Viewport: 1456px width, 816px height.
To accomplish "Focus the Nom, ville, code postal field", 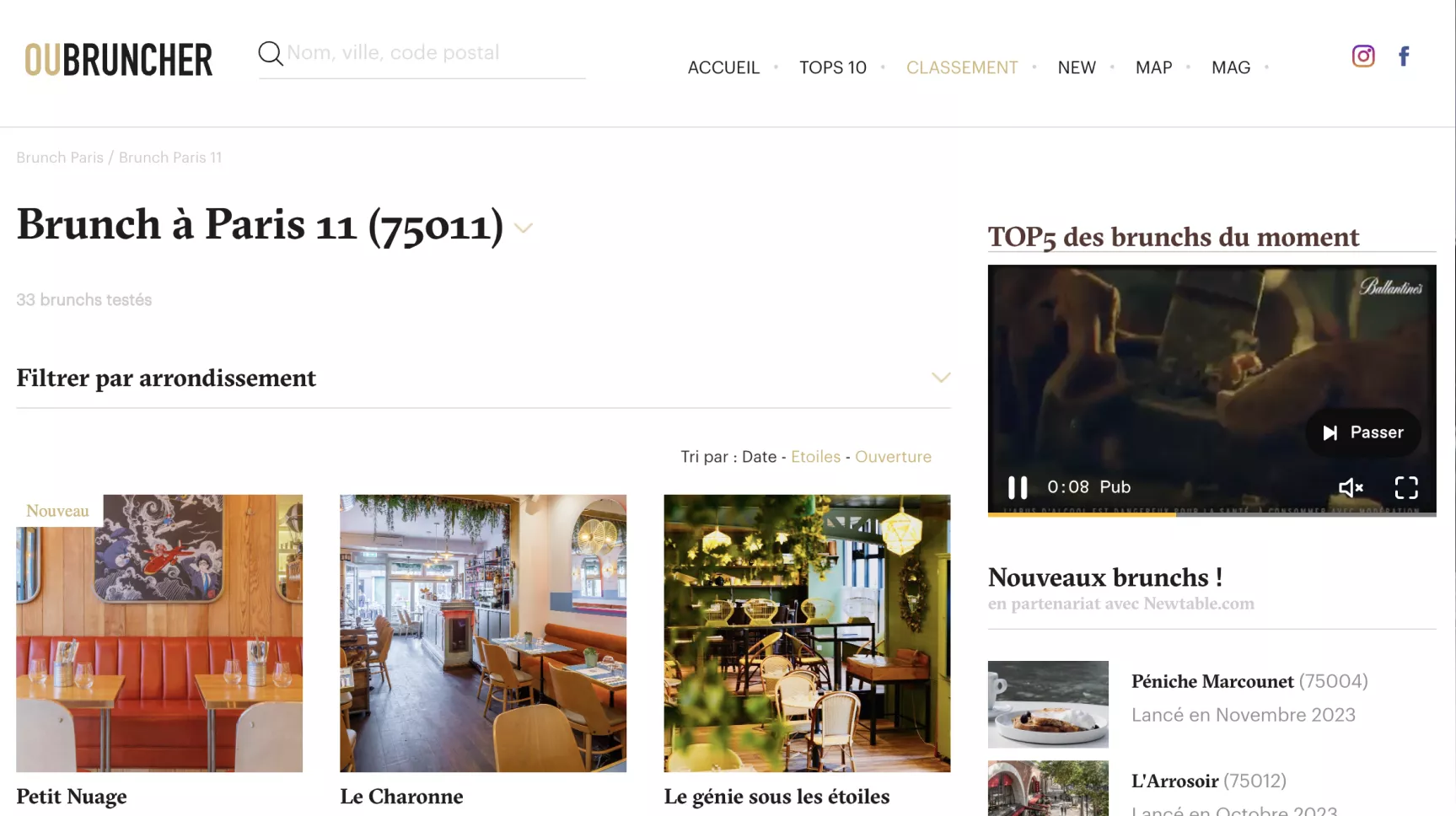I will 435,53.
